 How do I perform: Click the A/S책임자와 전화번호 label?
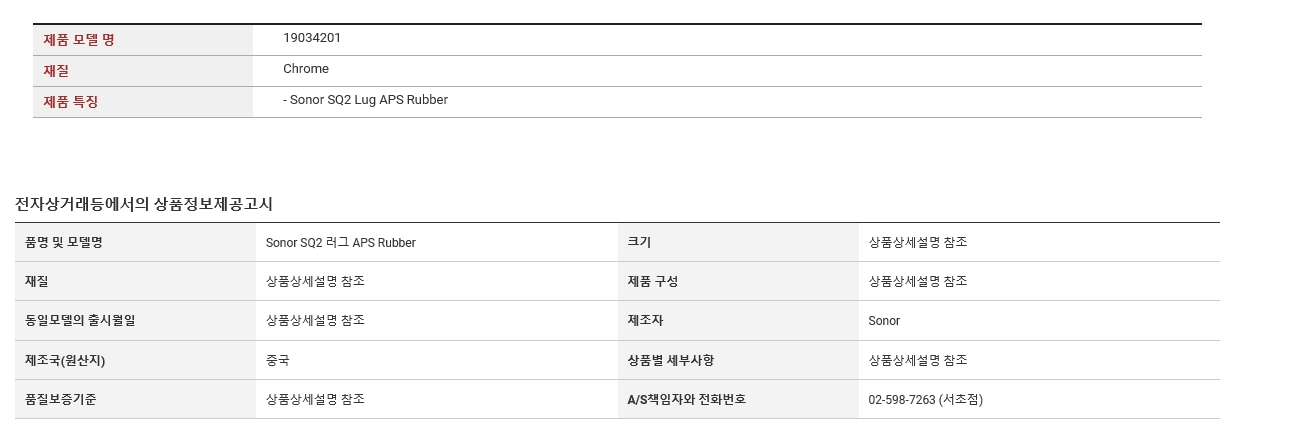686,399
